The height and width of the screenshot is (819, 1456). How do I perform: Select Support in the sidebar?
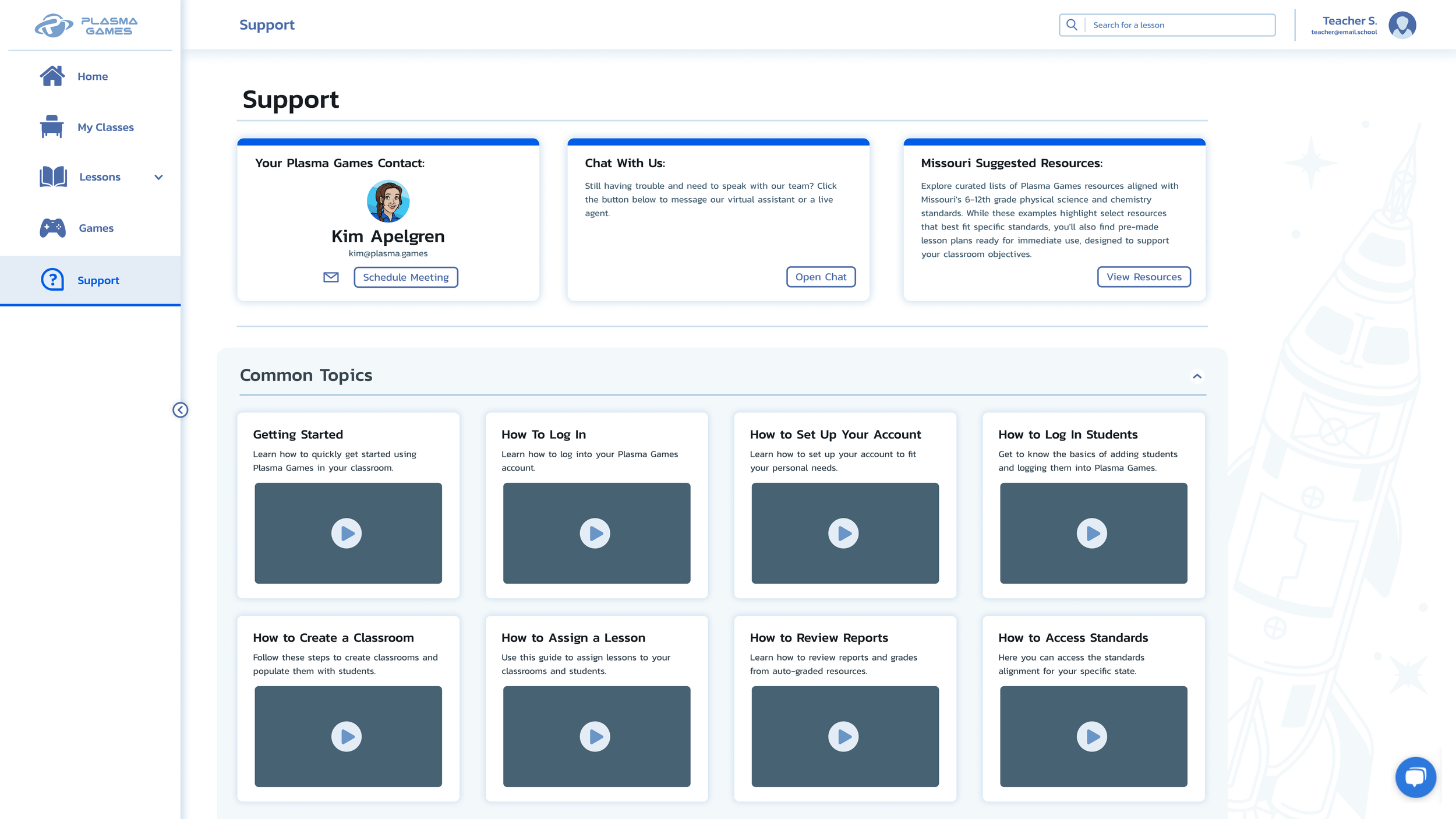click(98, 280)
